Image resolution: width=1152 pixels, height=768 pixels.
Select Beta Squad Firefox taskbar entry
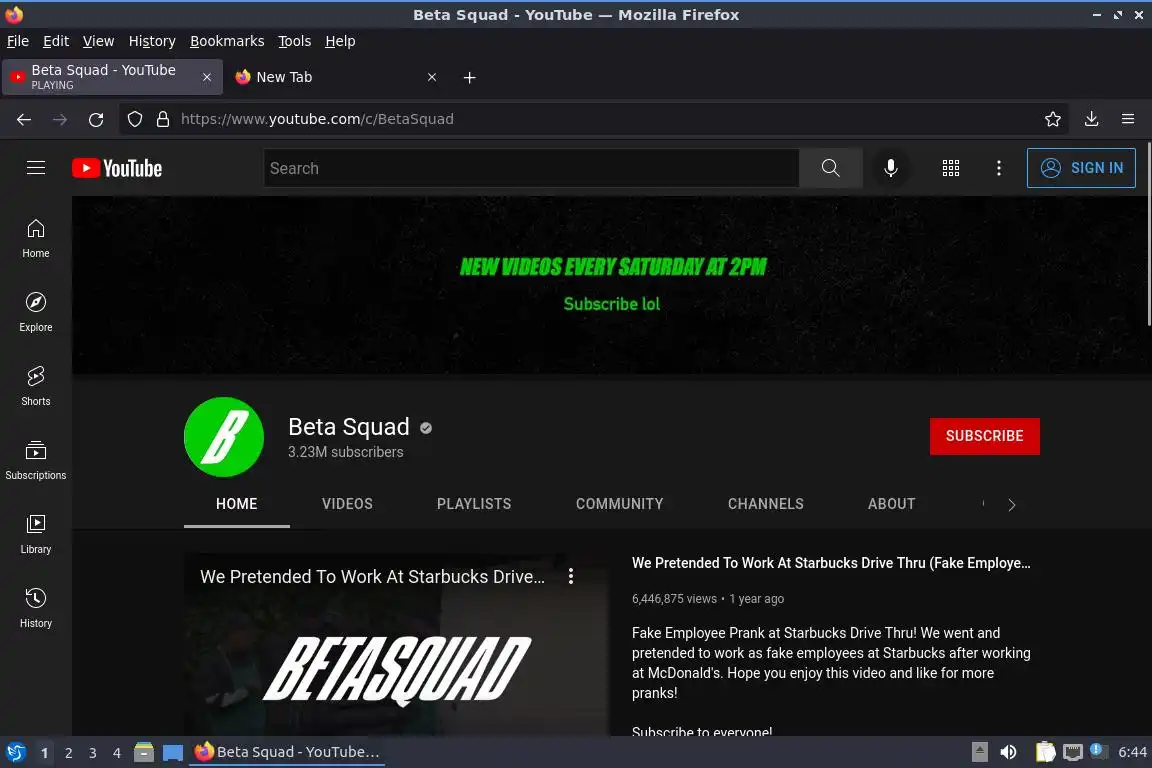coord(287,752)
